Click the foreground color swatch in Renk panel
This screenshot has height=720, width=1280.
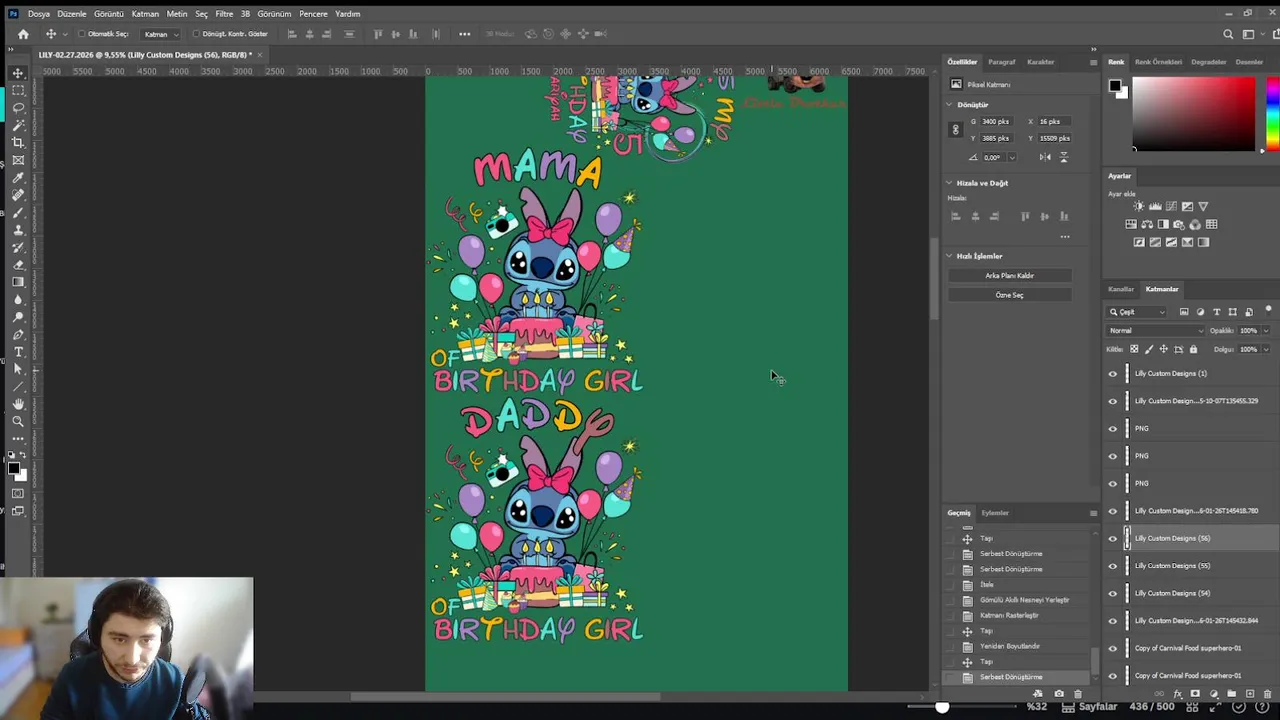point(1114,86)
